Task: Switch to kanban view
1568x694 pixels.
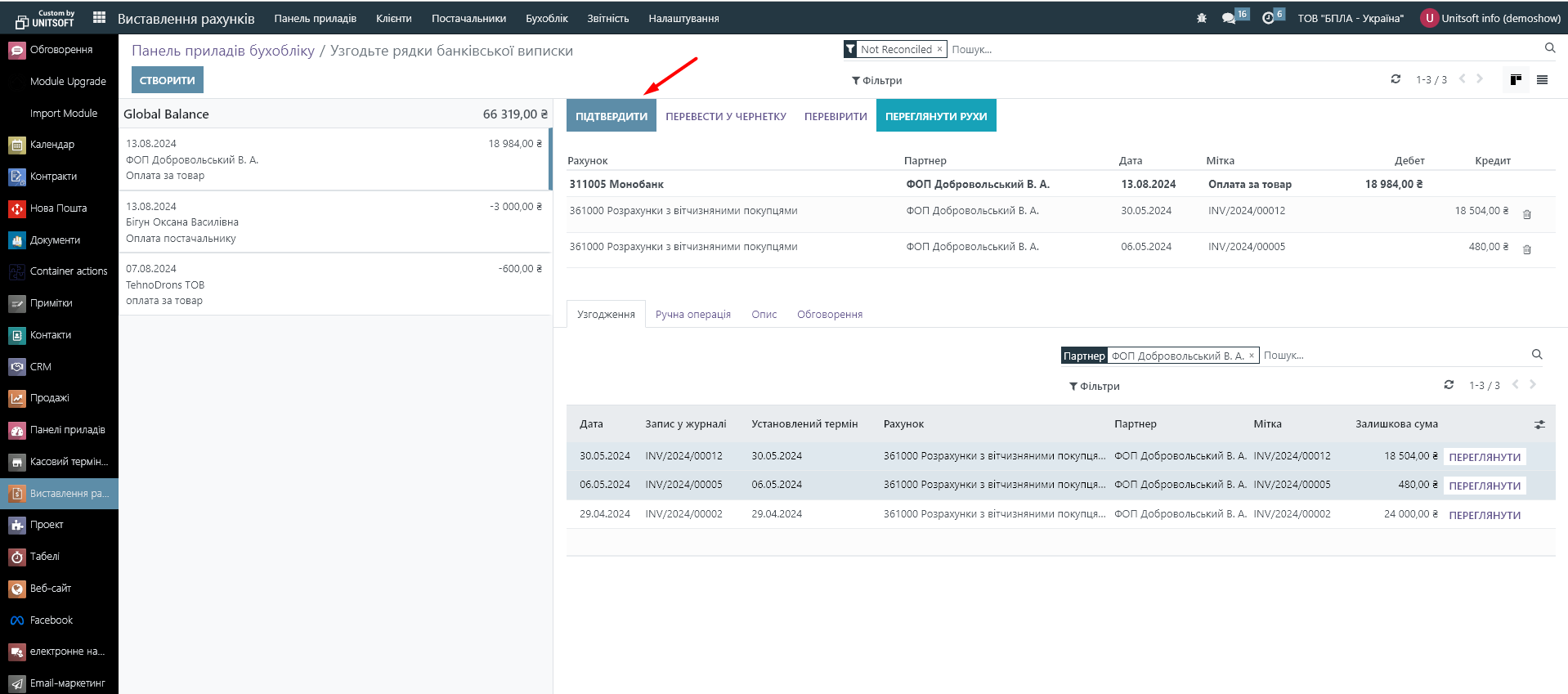Action: click(1516, 79)
